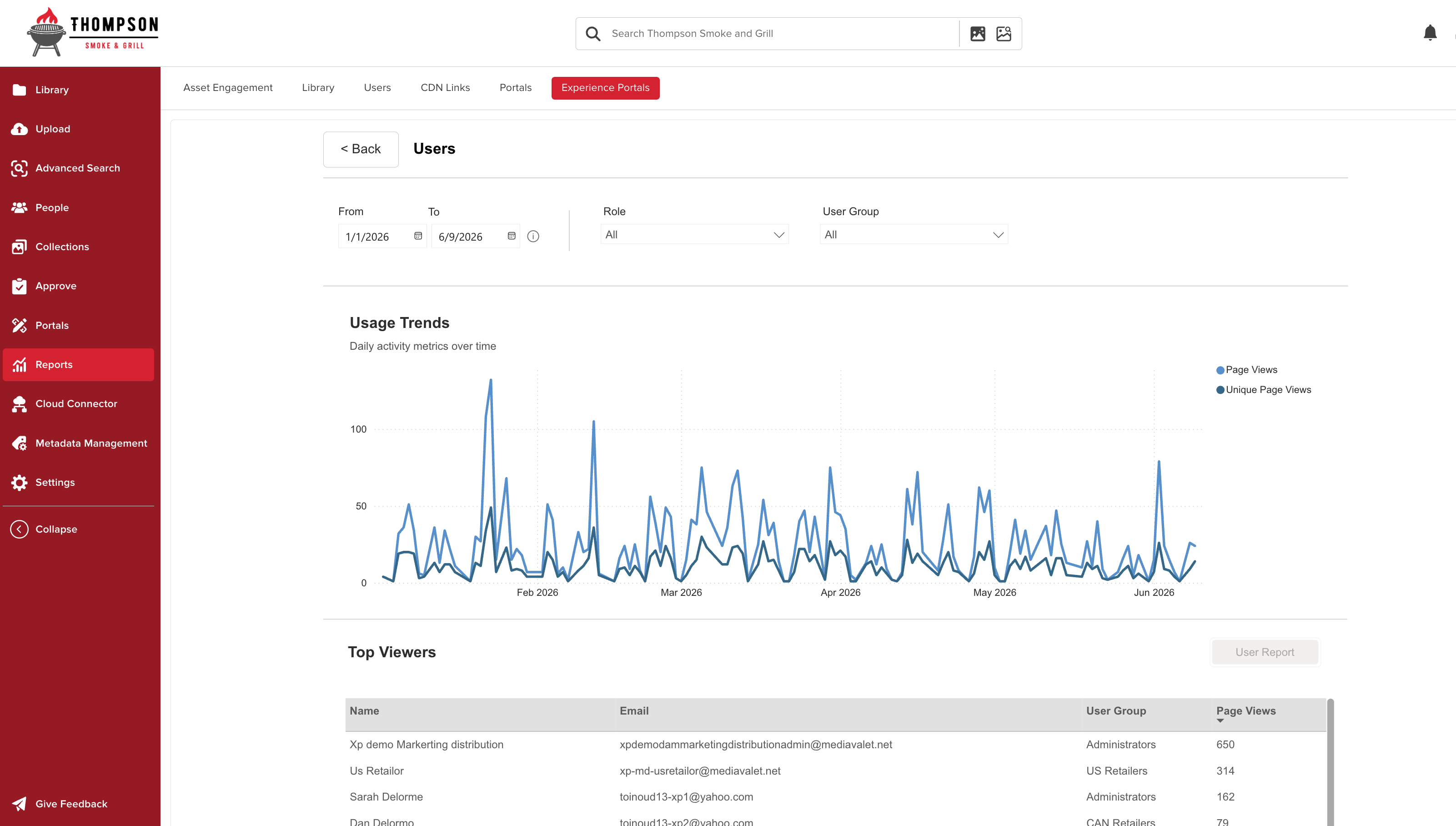Switch to the CDN Links tab
Image resolution: width=1456 pixels, height=826 pixels.
pos(445,87)
